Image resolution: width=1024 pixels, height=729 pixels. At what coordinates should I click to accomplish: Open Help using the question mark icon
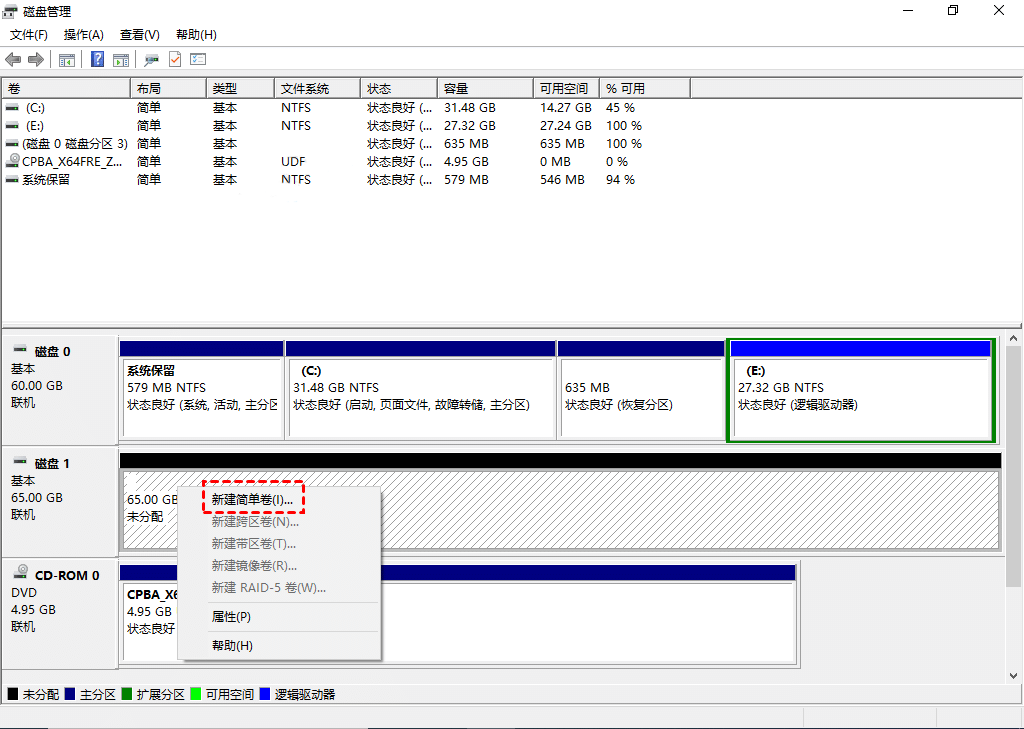(96, 59)
